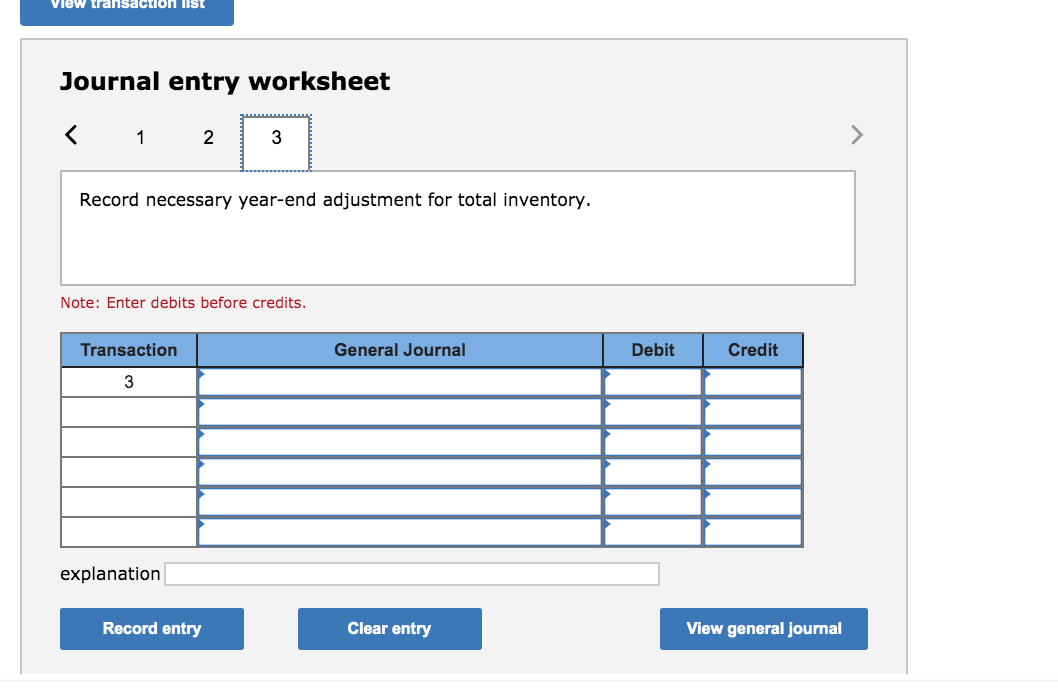Click the right navigation chevron arrow

pos(856,134)
